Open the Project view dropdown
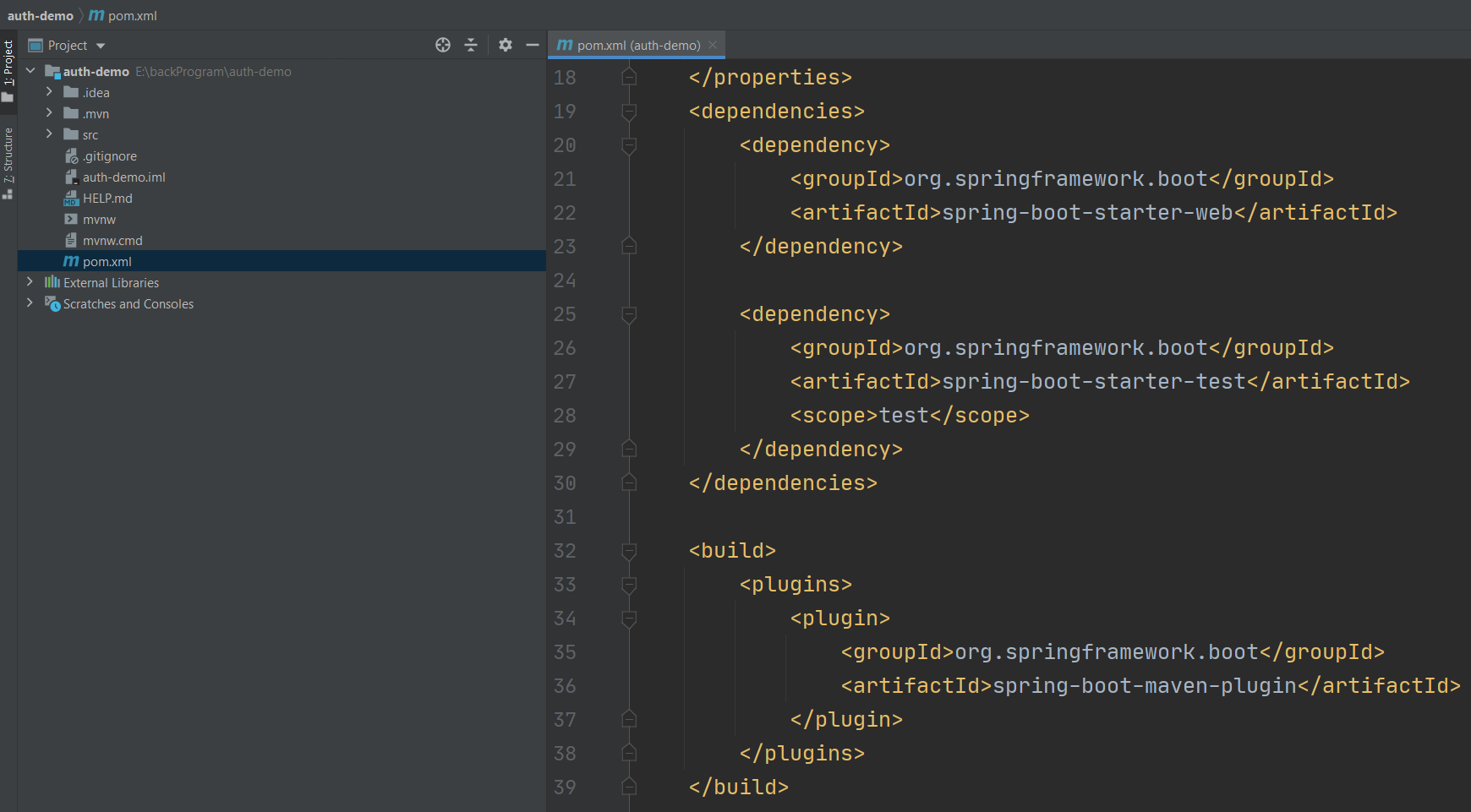 (x=101, y=46)
